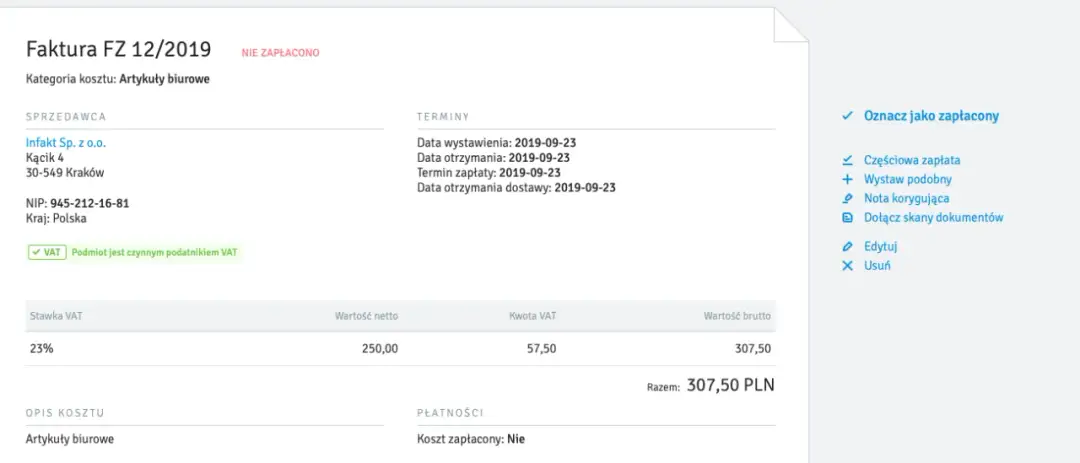Image resolution: width=1080 pixels, height=463 pixels.
Task: Click the green VAT checkmark badge
Action: 47,253
